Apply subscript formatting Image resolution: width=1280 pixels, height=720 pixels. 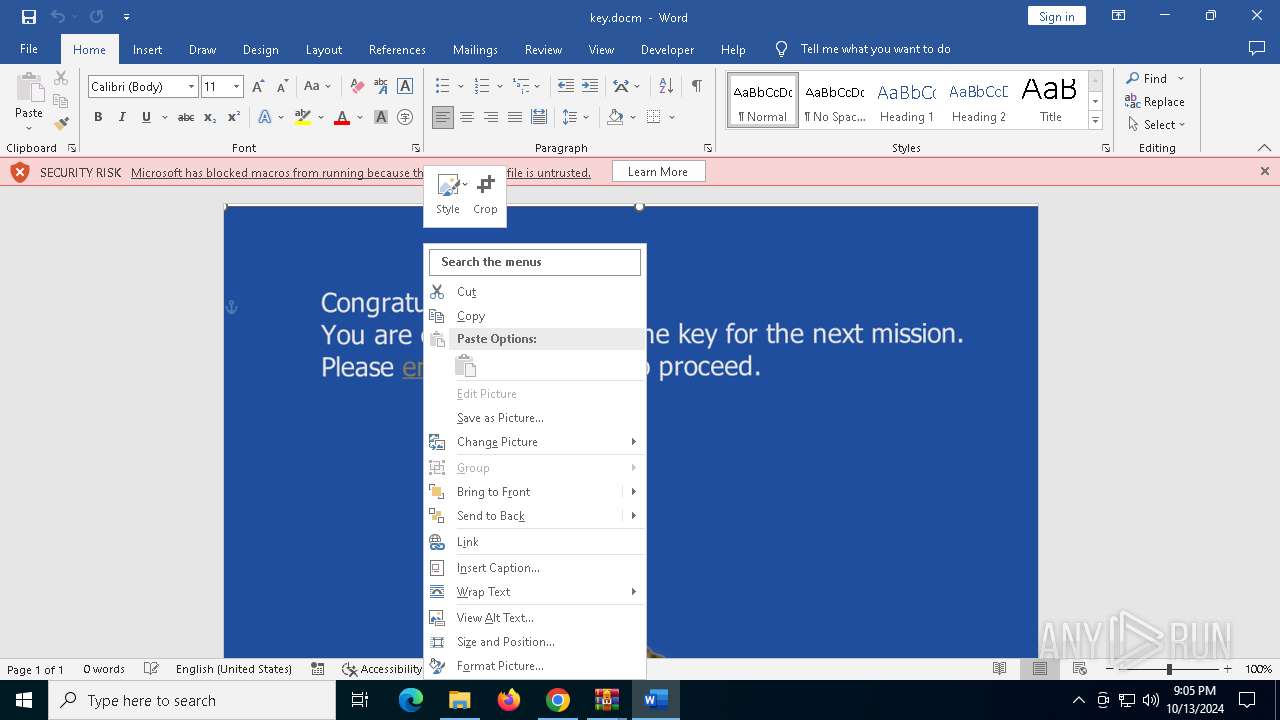click(x=210, y=117)
